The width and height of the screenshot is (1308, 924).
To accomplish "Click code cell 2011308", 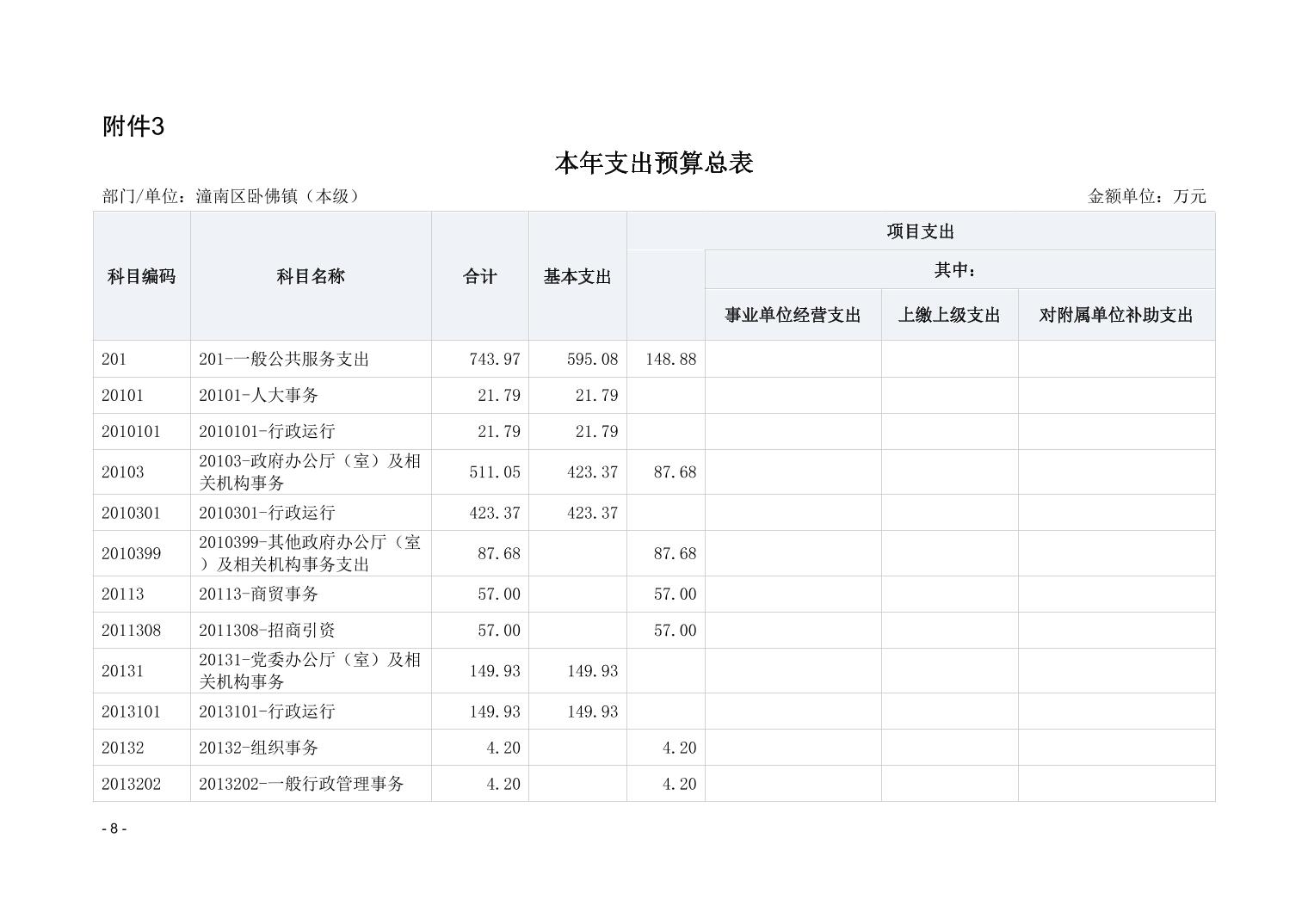I will [142, 630].
